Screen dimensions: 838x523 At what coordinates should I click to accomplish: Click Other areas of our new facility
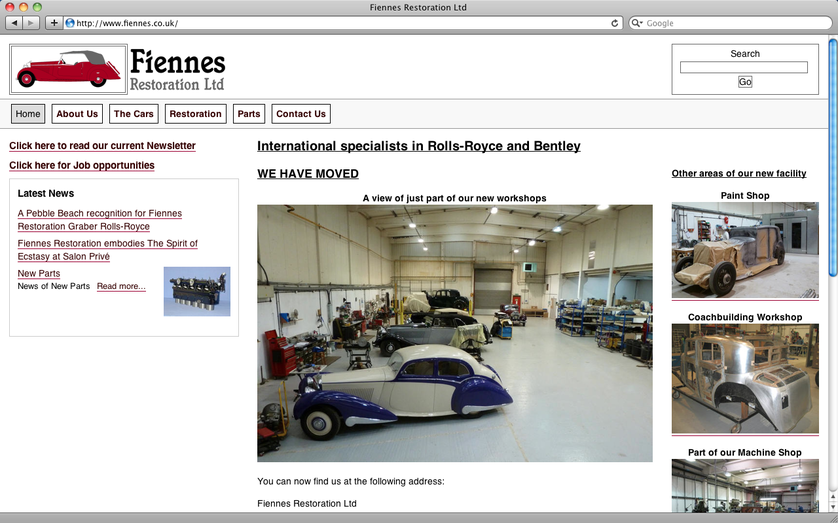coord(739,173)
